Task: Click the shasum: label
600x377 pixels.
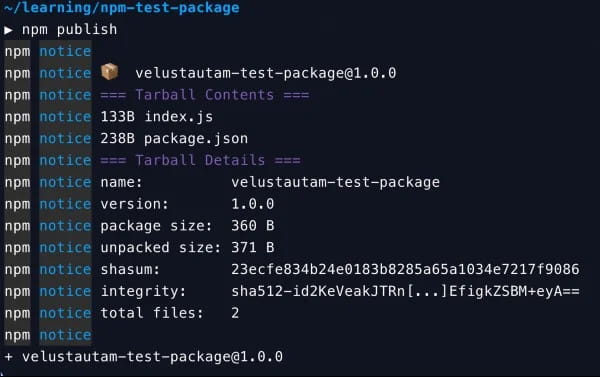Action: pos(130,269)
